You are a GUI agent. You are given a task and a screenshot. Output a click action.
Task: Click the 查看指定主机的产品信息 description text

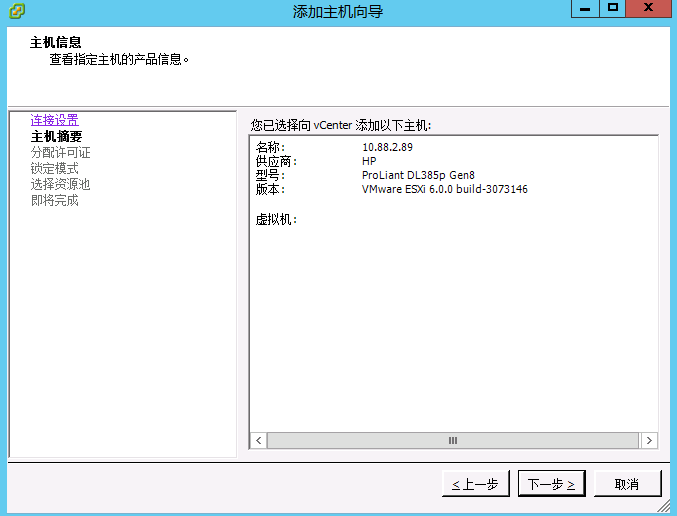[x=119, y=59]
